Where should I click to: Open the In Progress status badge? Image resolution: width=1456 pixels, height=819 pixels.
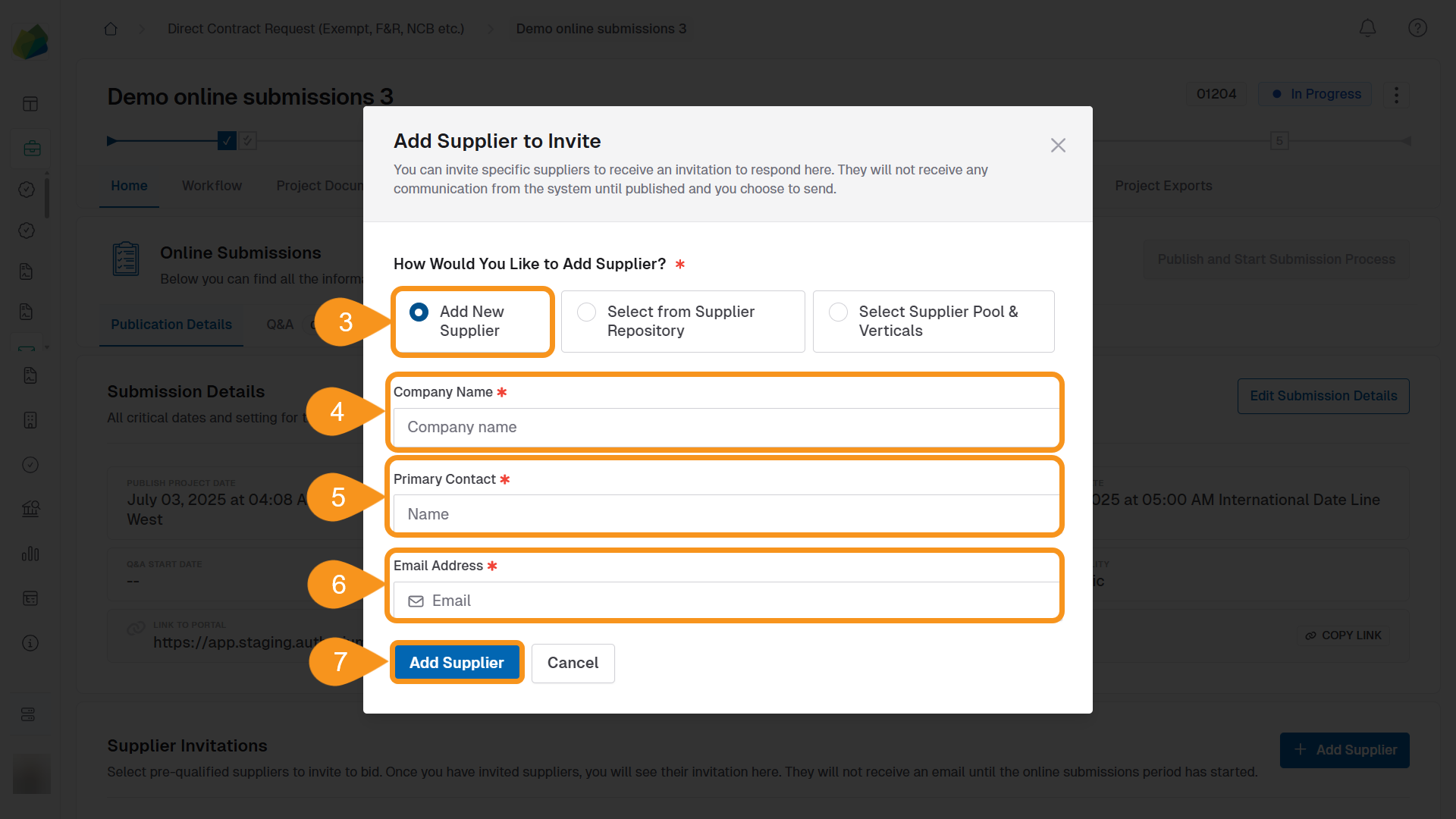[x=1315, y=94]
